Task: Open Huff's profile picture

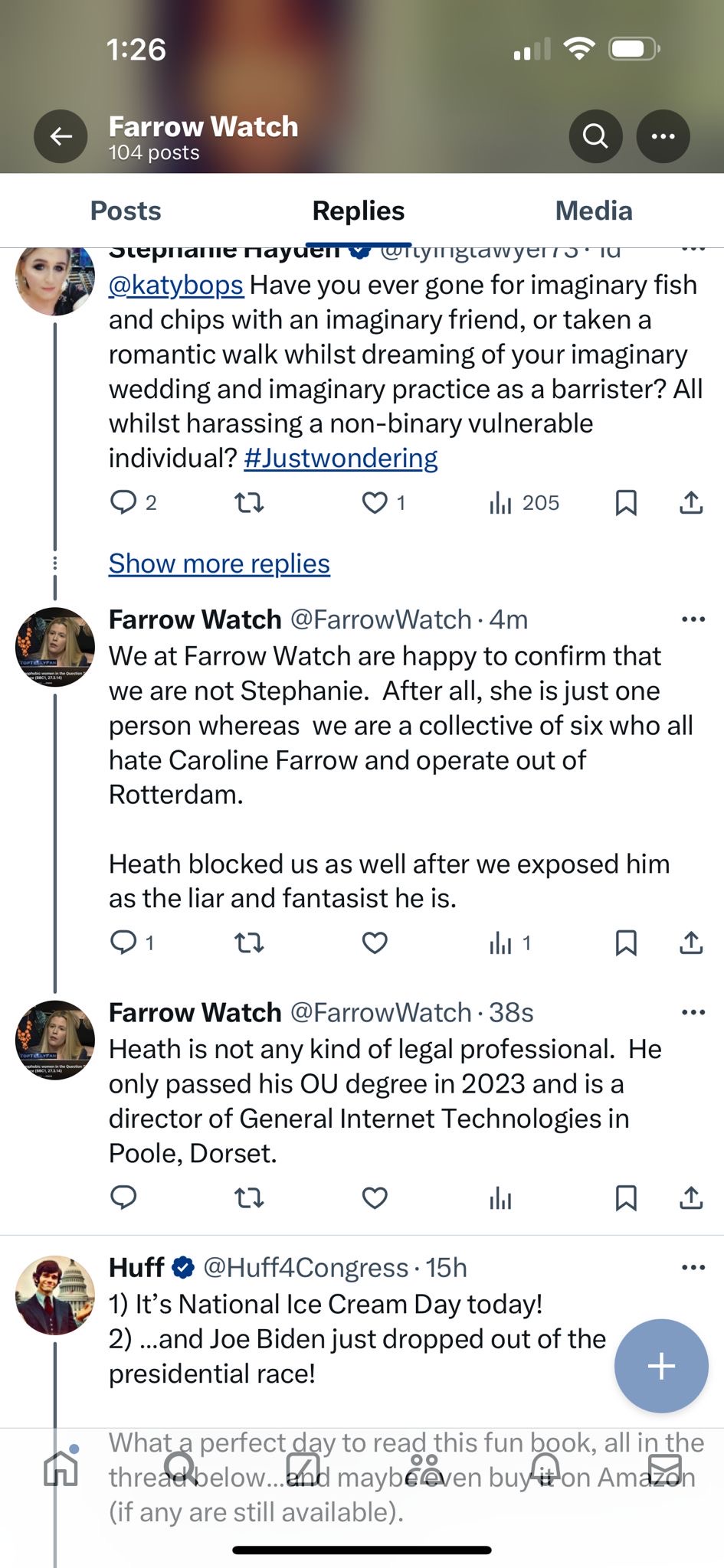Action: pos(55,1295)
